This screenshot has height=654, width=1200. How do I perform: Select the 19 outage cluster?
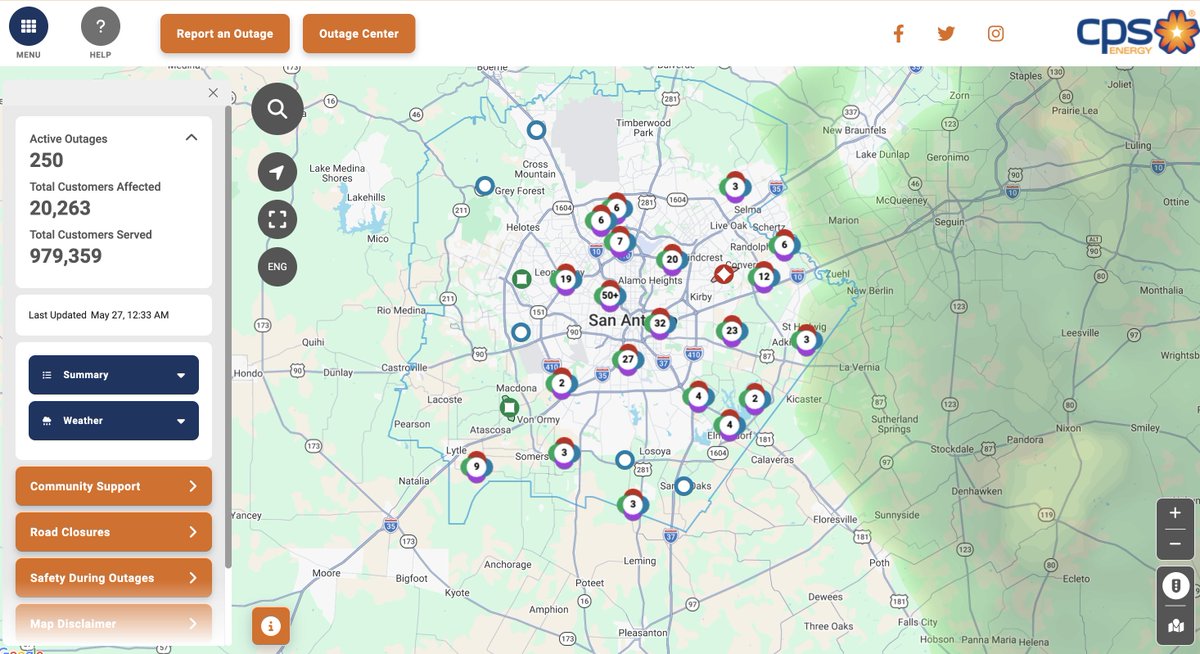coord(566,279)
